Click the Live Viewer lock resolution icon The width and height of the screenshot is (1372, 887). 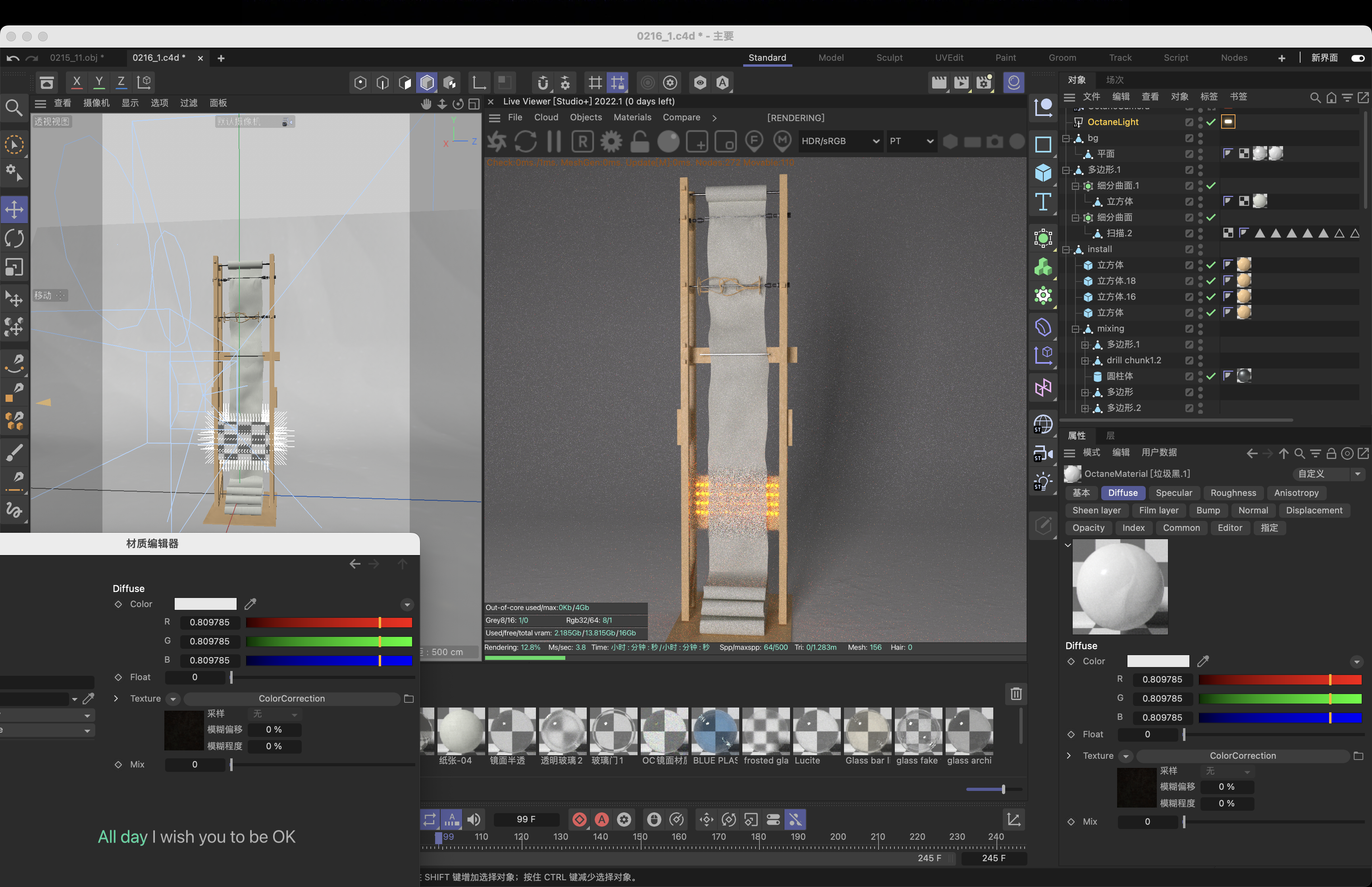click(x=640, y=141)
